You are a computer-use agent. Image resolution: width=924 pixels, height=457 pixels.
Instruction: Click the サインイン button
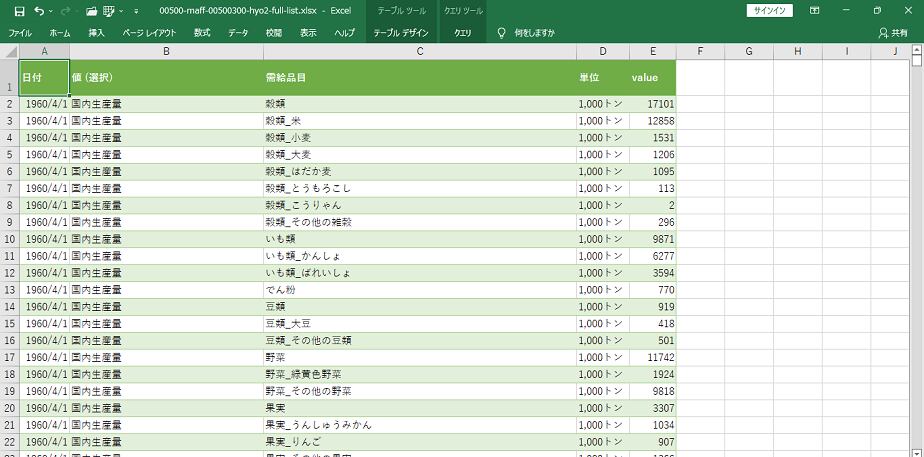[770, 10]
